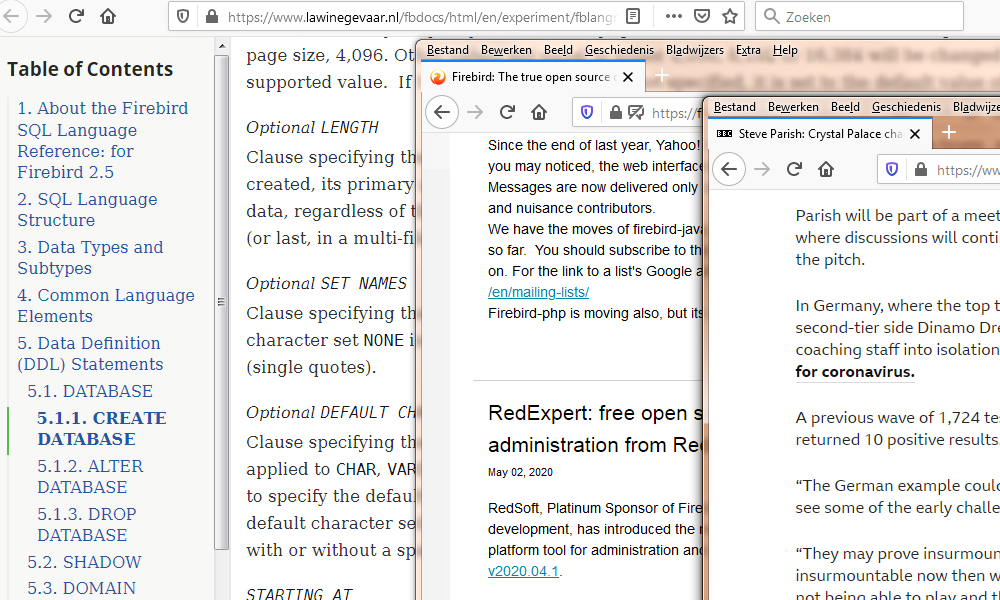This screenshot has height=600, width=1000.
Task: Reload the Steve Parish window page
Action: (794, 169)
